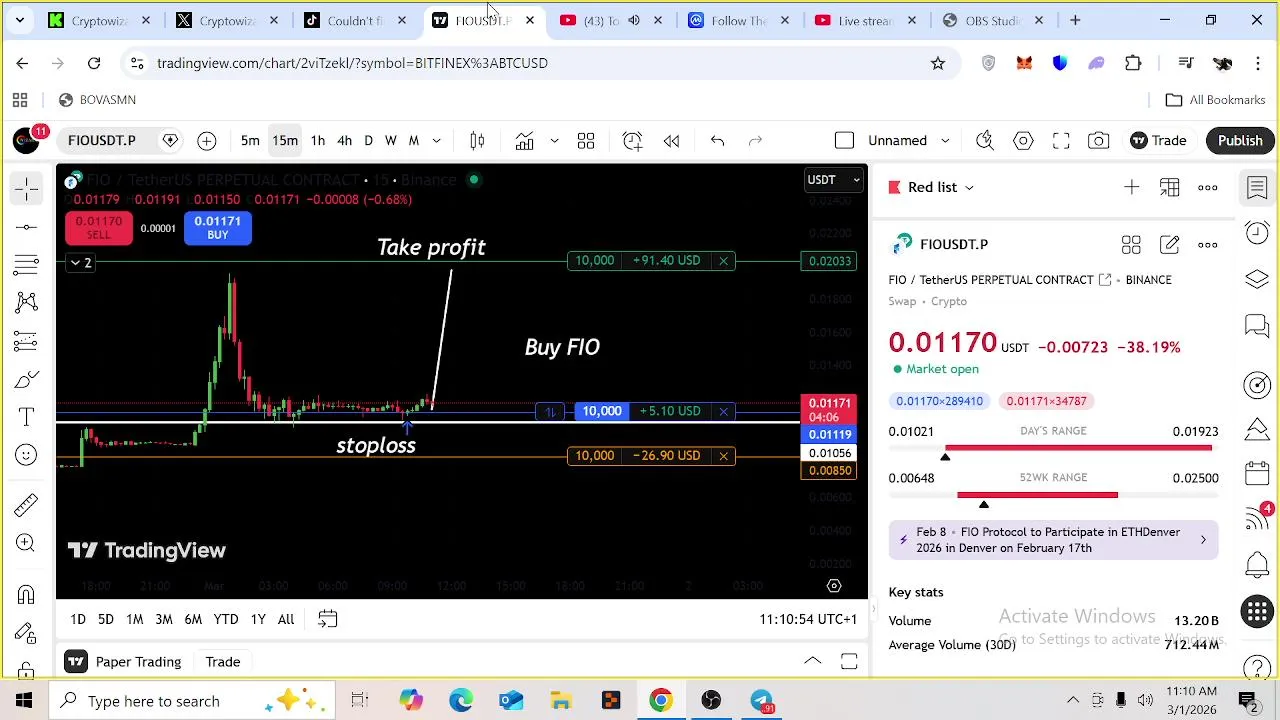Expand favorite indicators dropdown arrow
This screenshot has height=720, width=1280.
click(554, 141)
